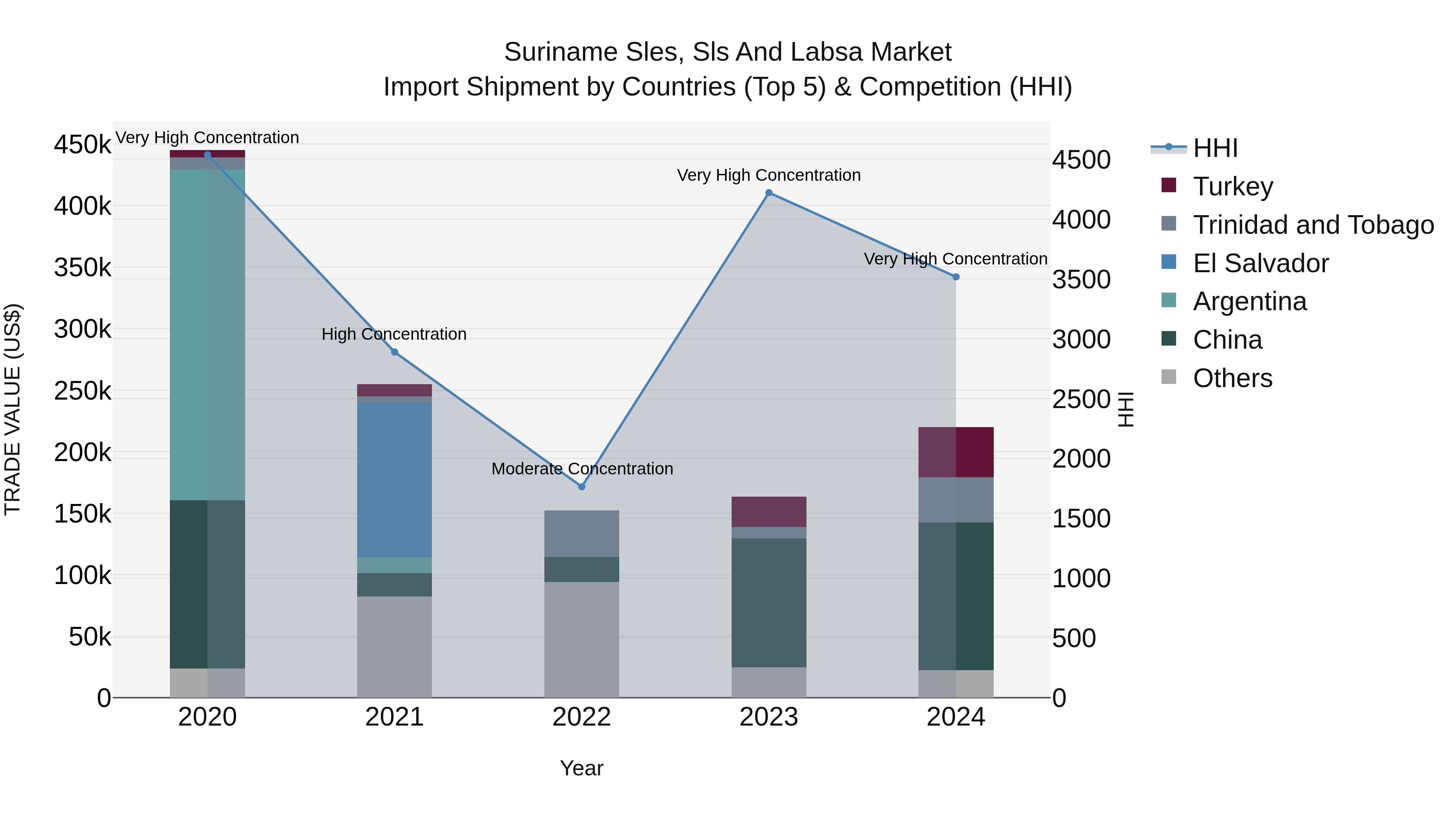Click the 2024 x-axis tick label

click(956, 717)
